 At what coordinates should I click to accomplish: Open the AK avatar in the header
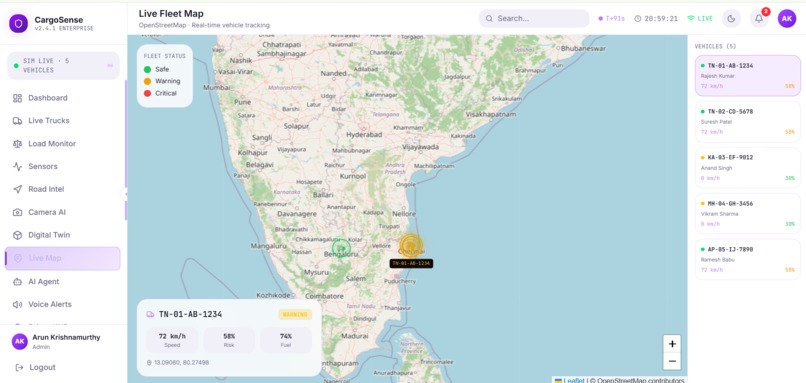click(x=786, y=19)
